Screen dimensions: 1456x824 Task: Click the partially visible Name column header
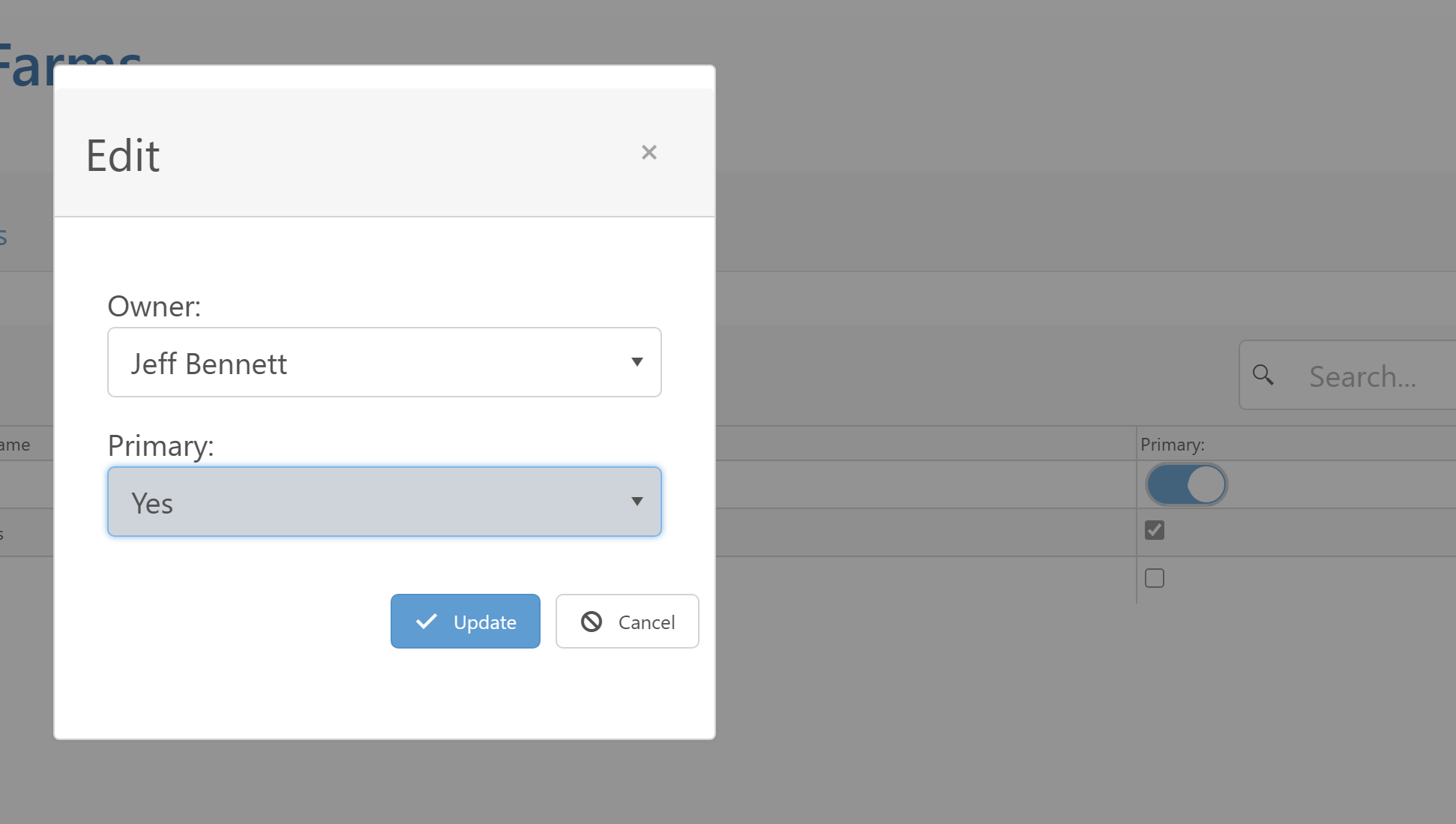pyautogui.click(x=15, y=445)
